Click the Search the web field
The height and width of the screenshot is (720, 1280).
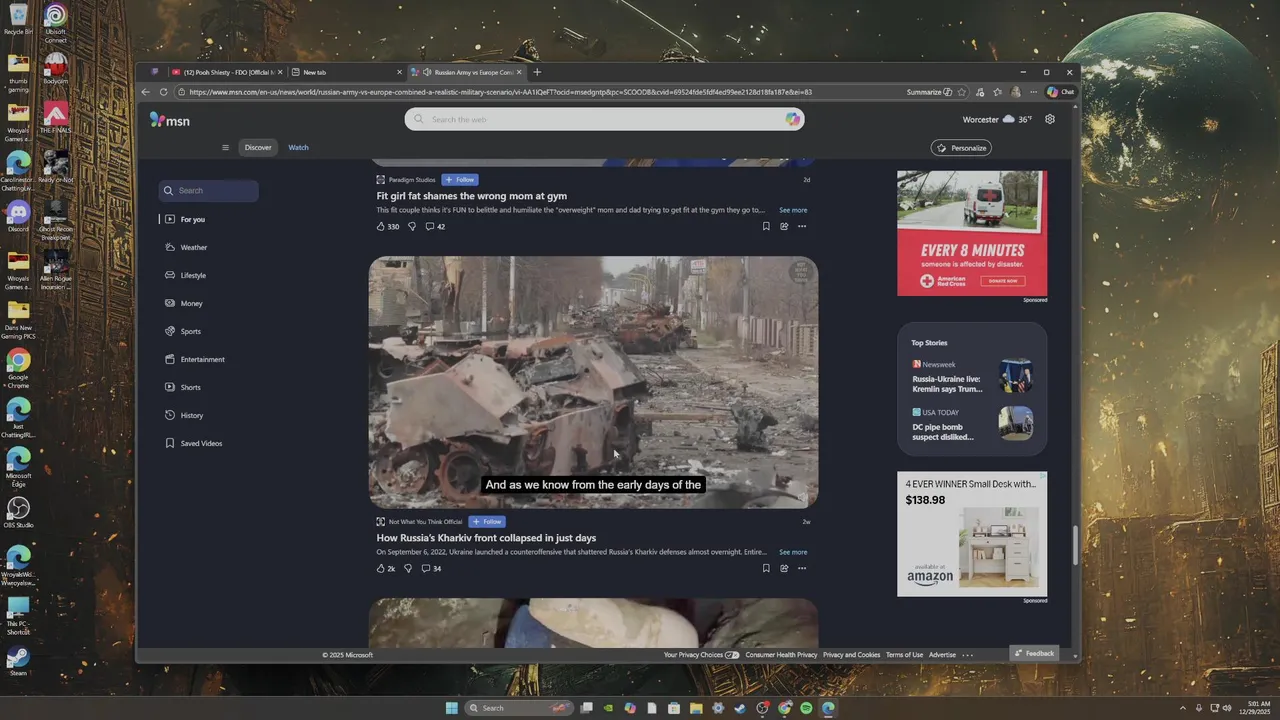click(604, 119)
